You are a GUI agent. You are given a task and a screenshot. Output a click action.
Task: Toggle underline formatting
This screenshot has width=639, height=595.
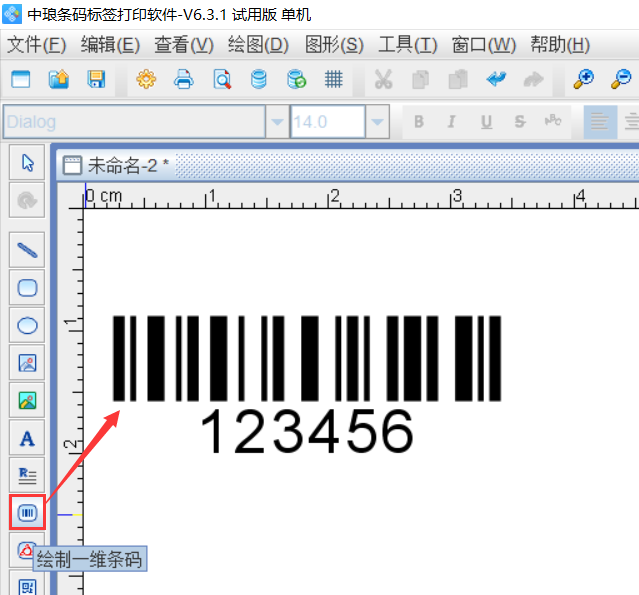[486, 121]
